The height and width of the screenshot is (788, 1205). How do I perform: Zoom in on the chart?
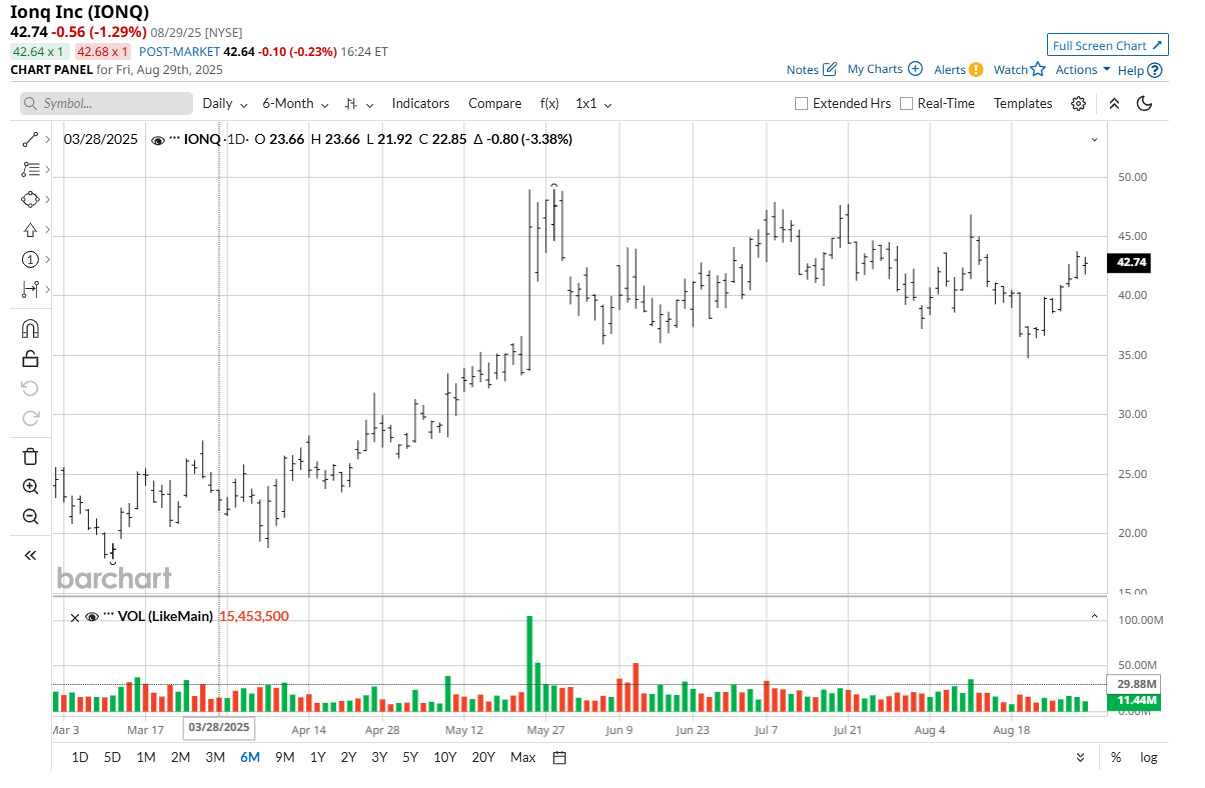pos(30,487)
